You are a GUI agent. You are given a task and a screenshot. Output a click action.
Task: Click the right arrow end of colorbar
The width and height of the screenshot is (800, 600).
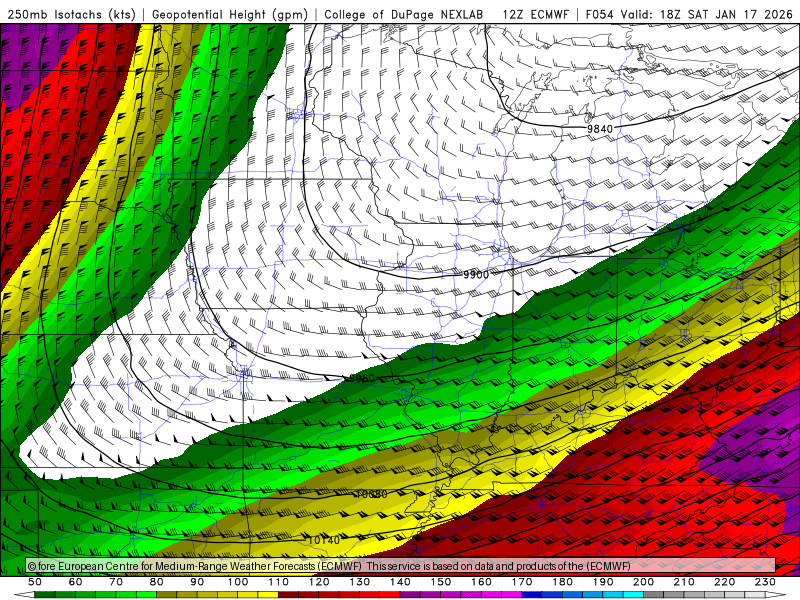(777, 595)
